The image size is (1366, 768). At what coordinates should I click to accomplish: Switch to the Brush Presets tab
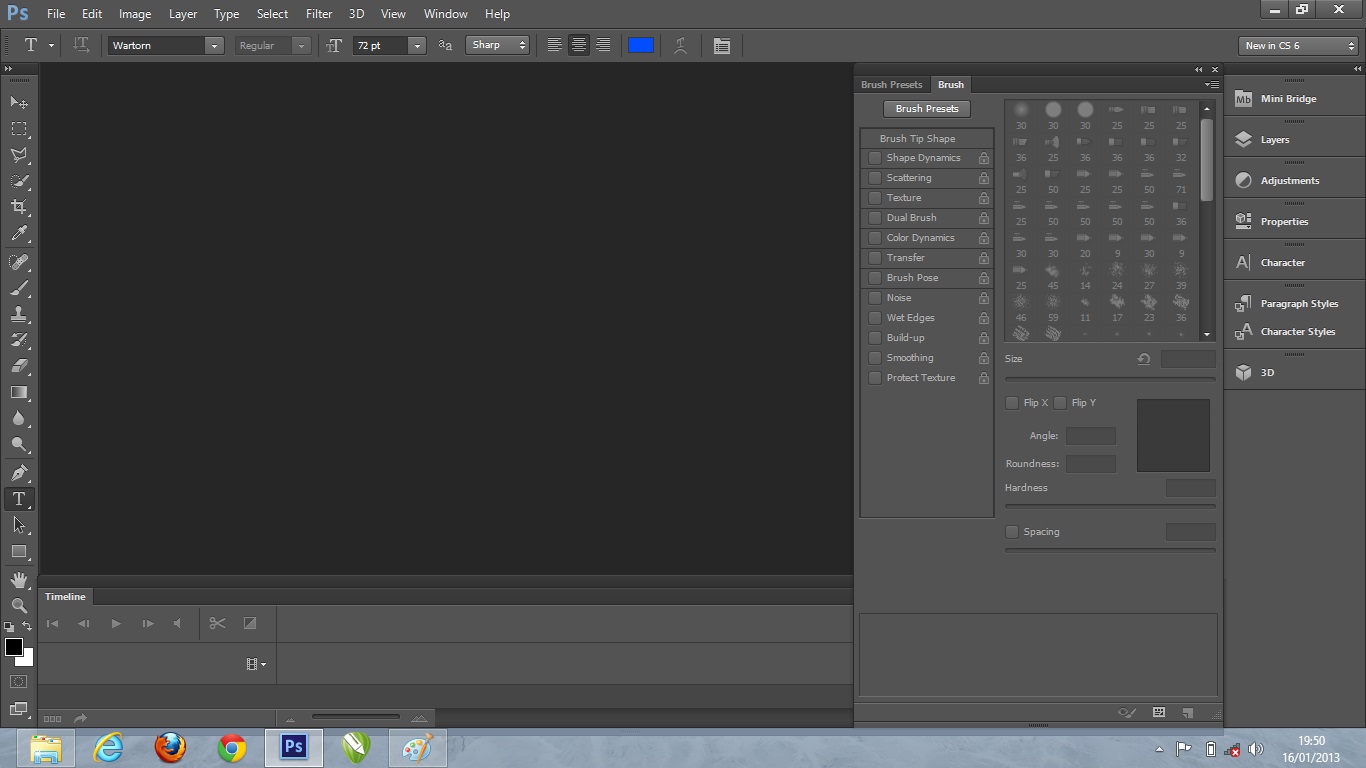(x=892, y=85)
